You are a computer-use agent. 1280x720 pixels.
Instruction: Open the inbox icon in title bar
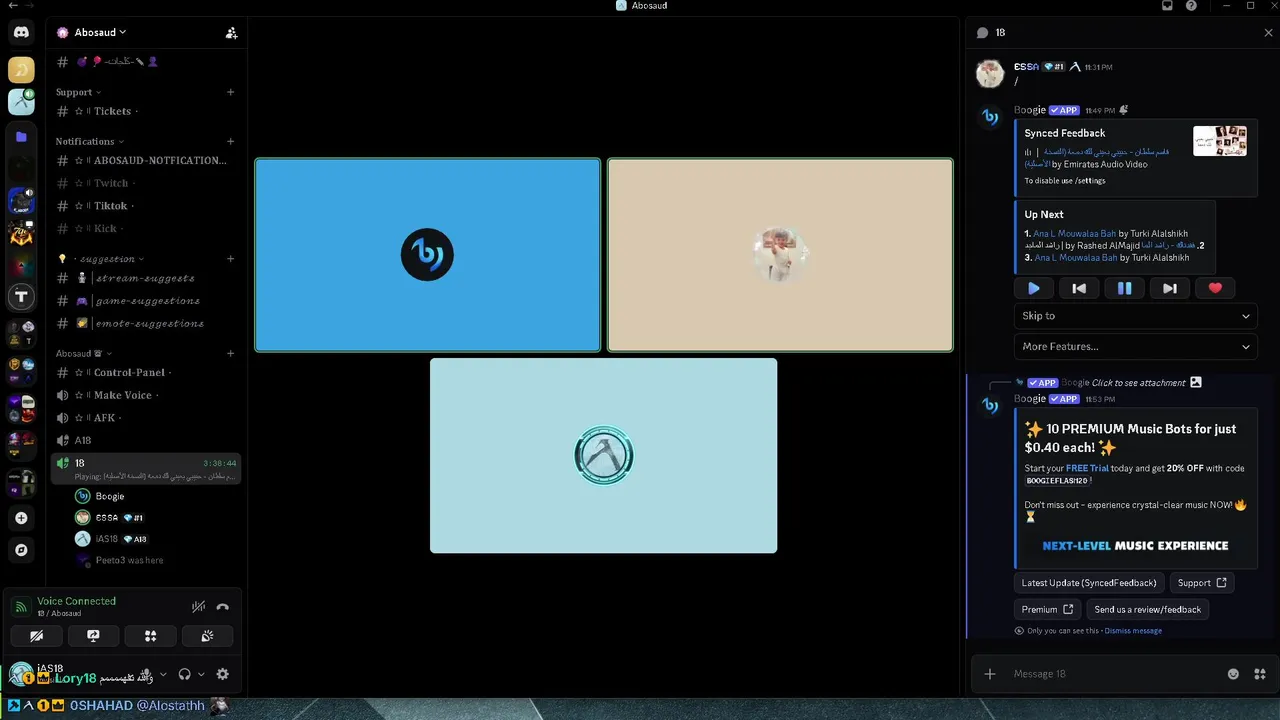click(x=1167, y=6)
